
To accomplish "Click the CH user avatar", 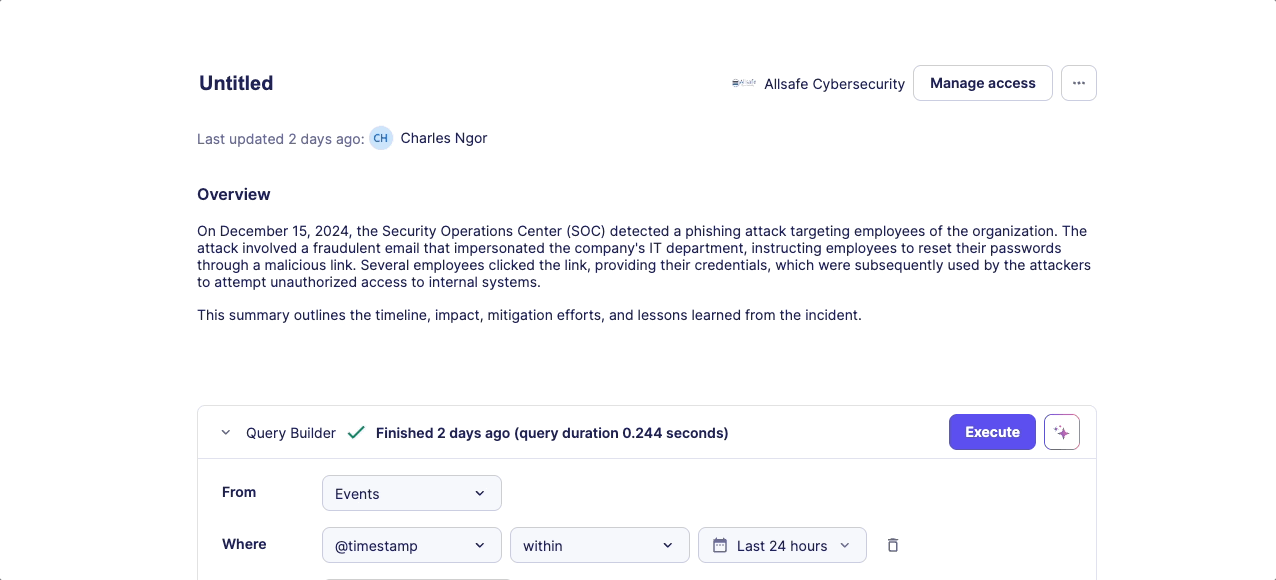I will click(381, 138).
